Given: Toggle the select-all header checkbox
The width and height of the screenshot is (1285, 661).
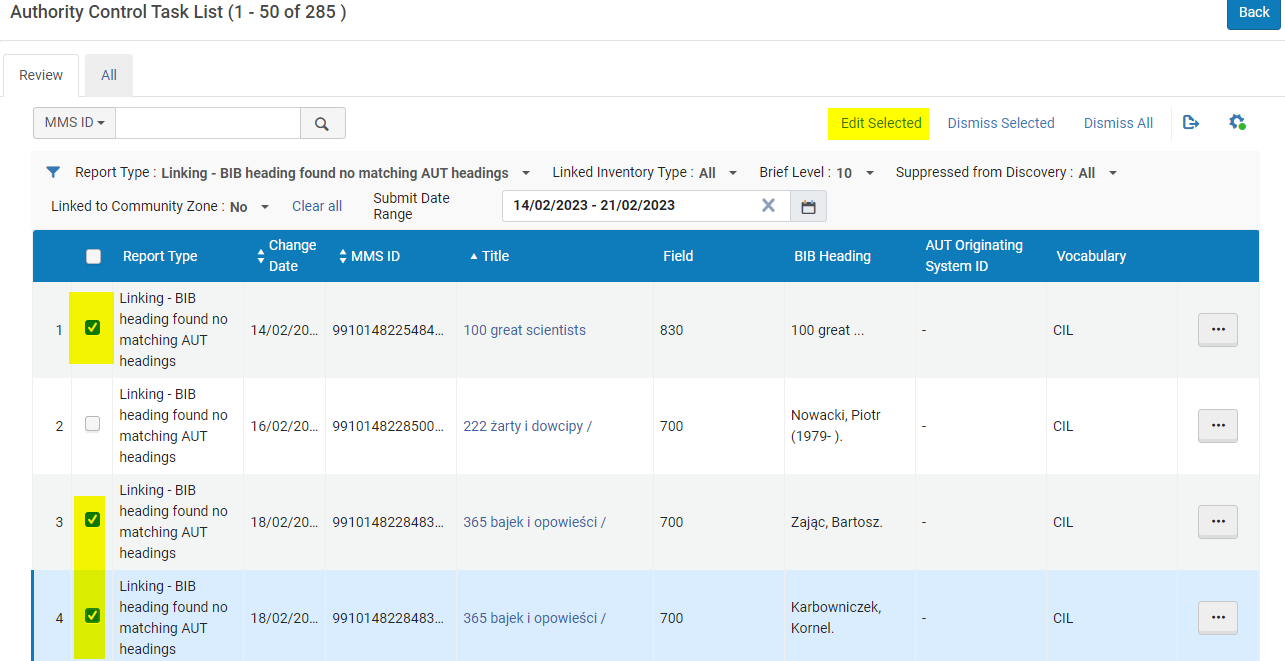Looking at the screenshot, I should (x=93, y=256).
